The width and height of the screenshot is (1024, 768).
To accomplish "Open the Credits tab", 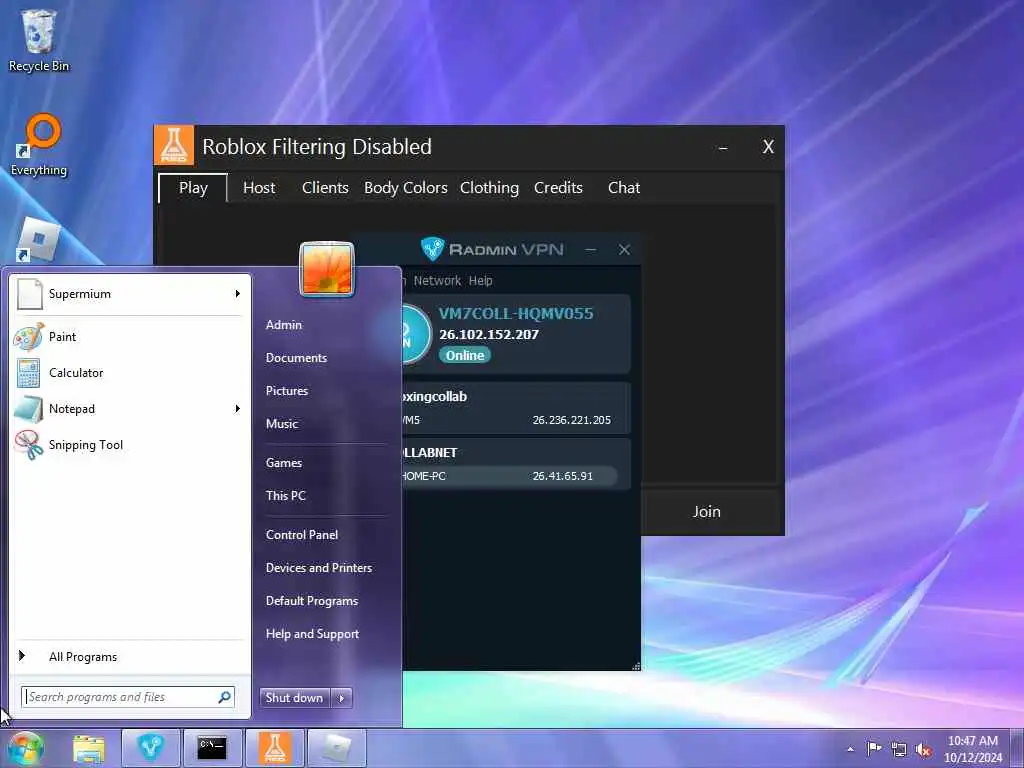I will pyautogui.click(x=558, y=188).
